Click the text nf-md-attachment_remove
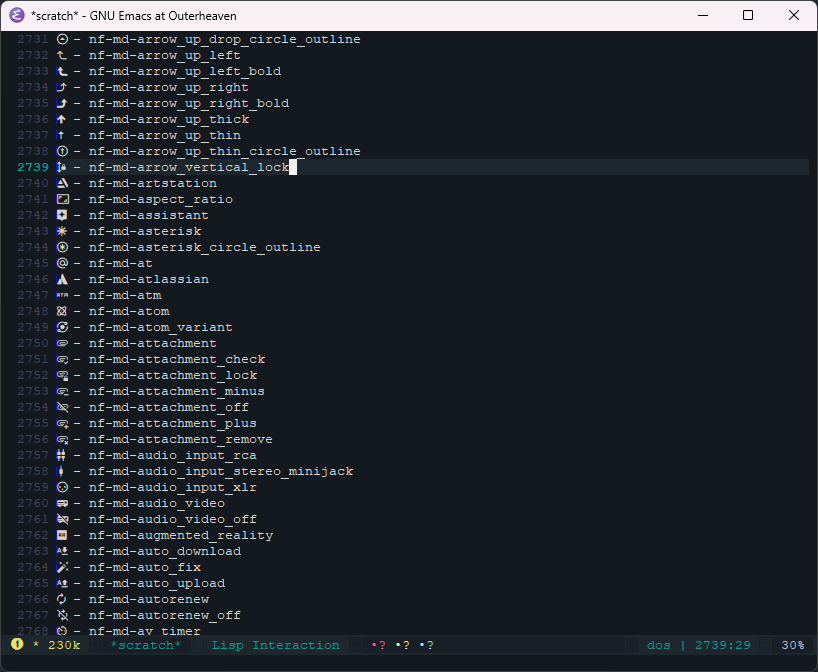 tap(181, 439)
